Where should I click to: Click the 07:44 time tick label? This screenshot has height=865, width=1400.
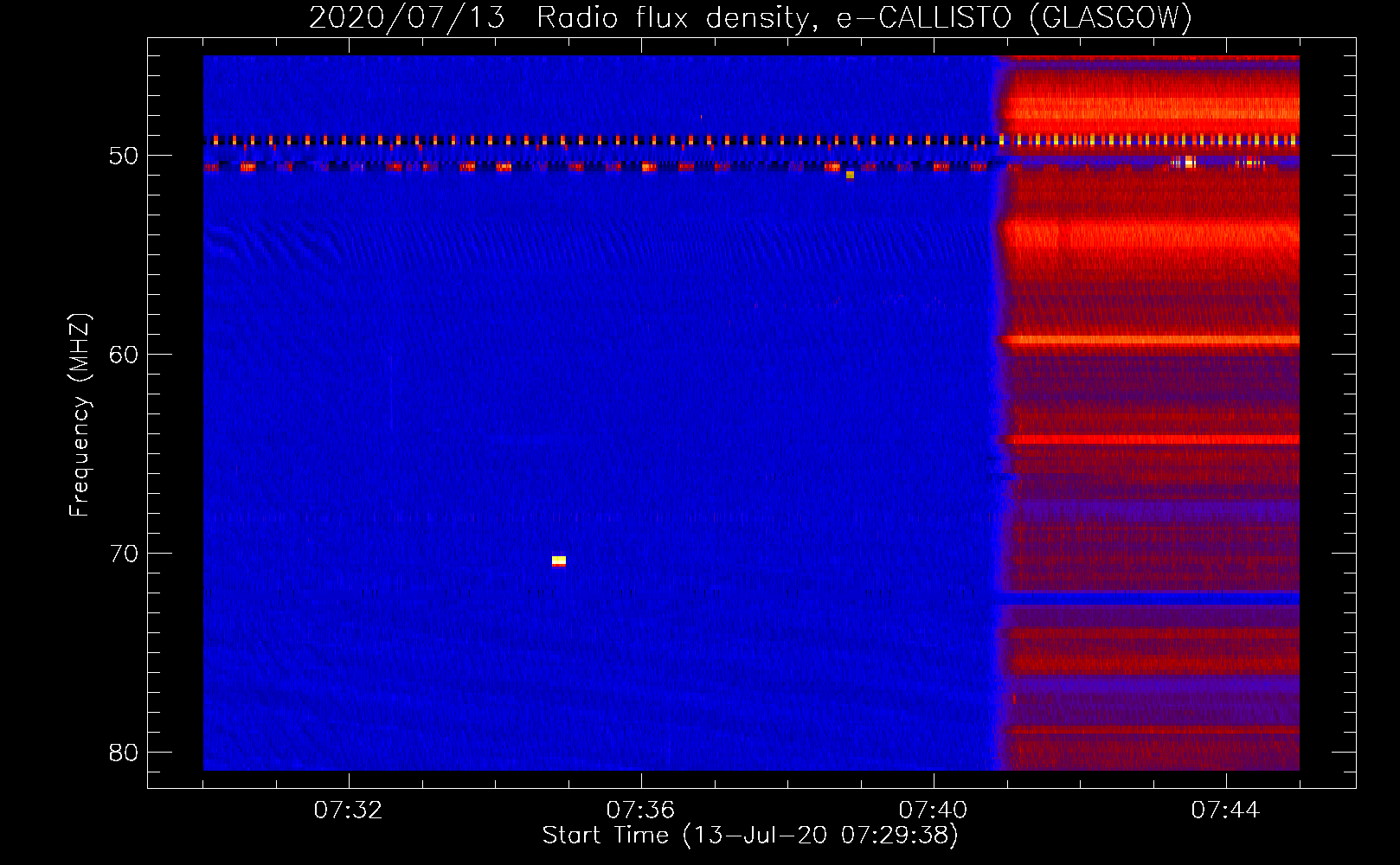click(1225, 811)
